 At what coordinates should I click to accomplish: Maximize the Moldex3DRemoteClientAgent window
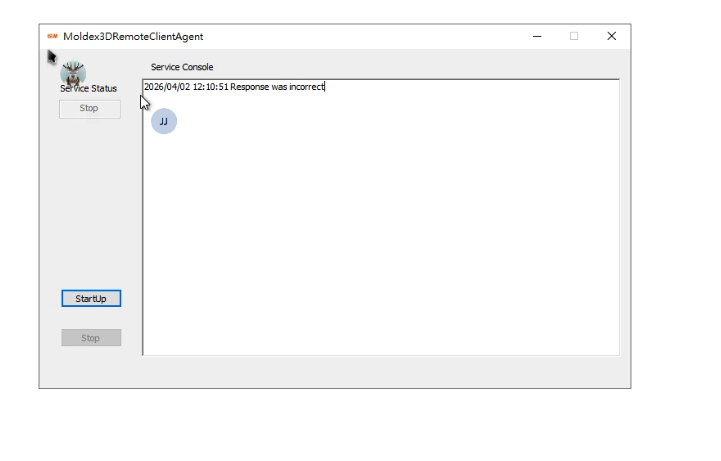click(574, 36)
